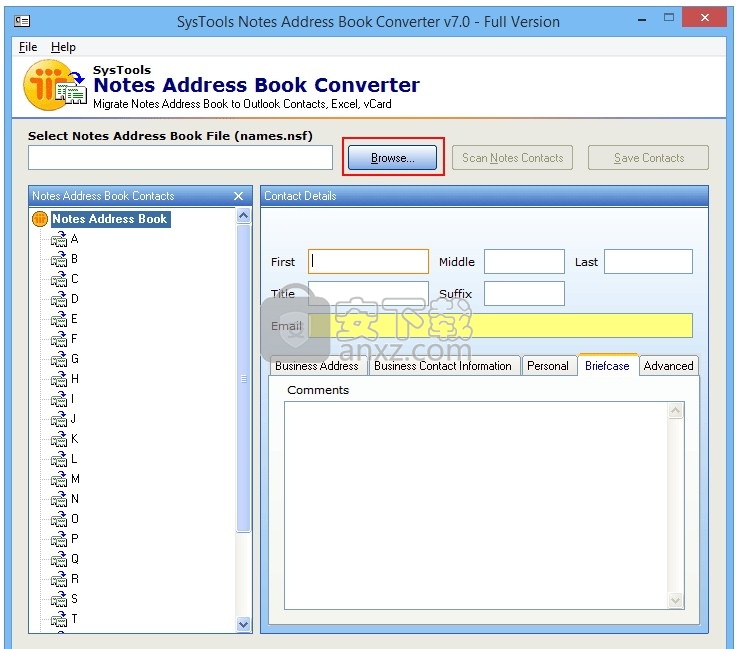
Task: Switch to the Business Contact Information tab
Action: (x=443, y=366)
